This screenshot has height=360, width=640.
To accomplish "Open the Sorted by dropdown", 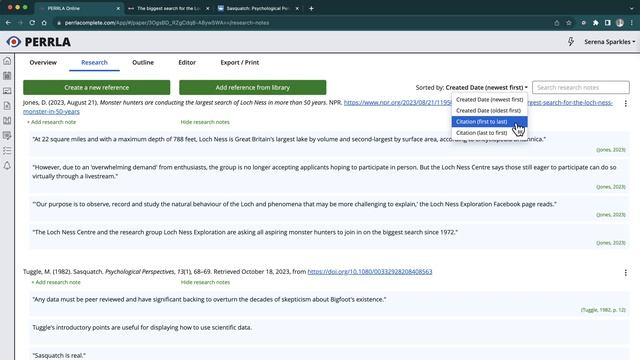I will tap(487, 87).
